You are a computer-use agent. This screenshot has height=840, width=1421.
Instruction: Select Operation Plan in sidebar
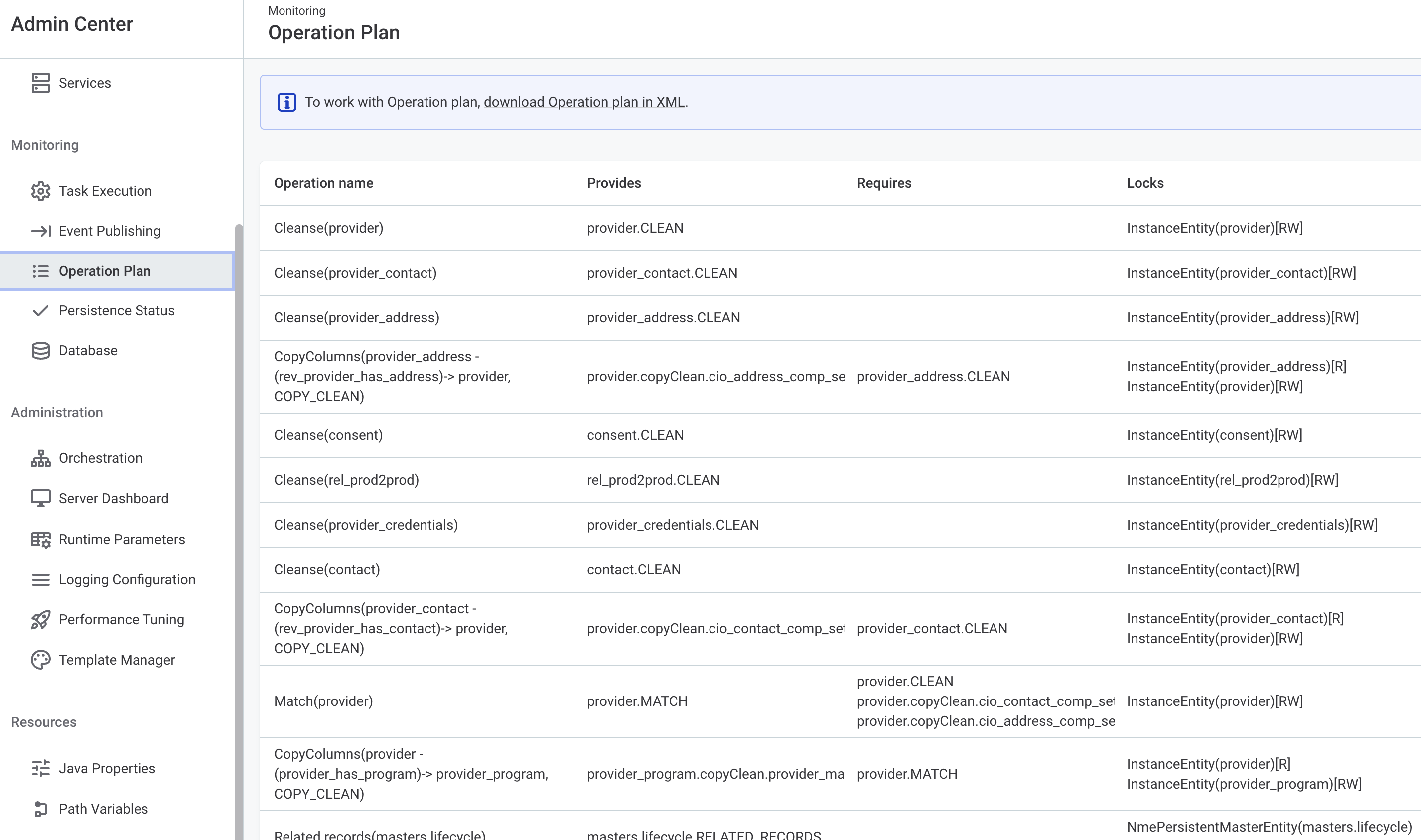105,271
